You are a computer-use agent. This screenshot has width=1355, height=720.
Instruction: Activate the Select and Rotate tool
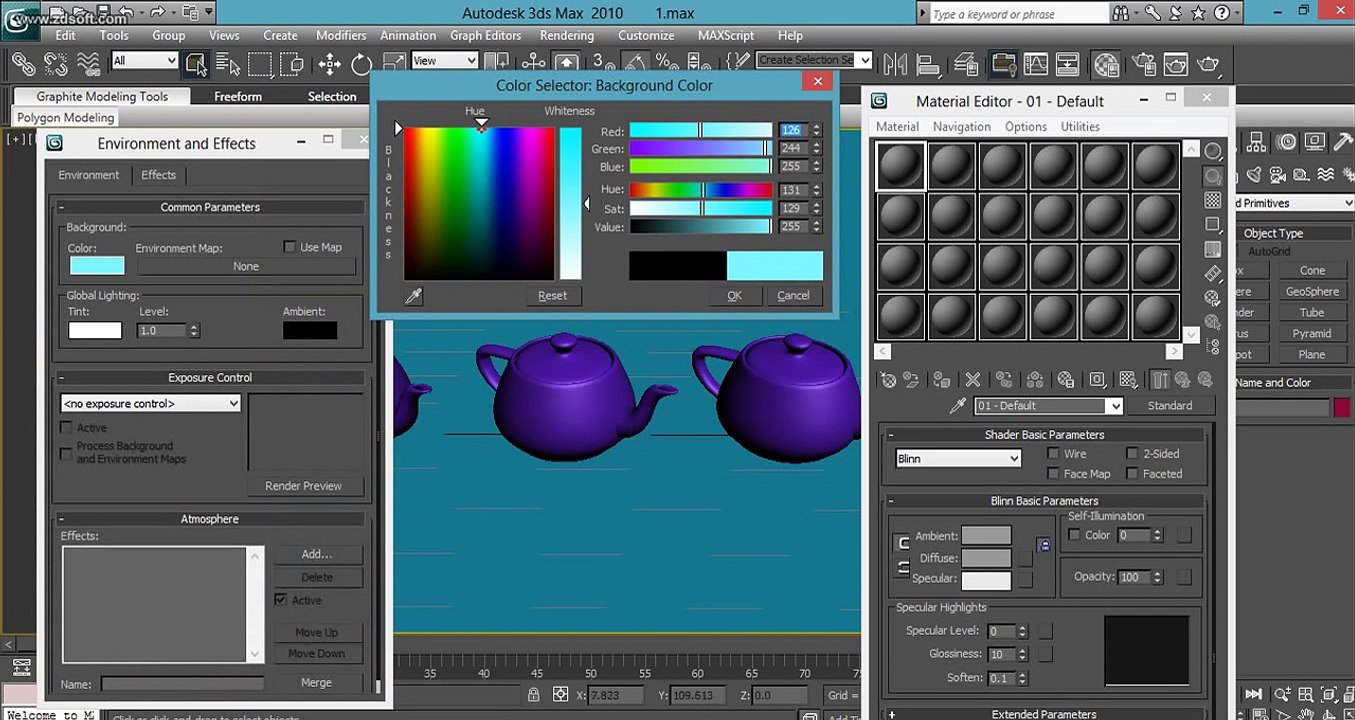pos(362,64)
